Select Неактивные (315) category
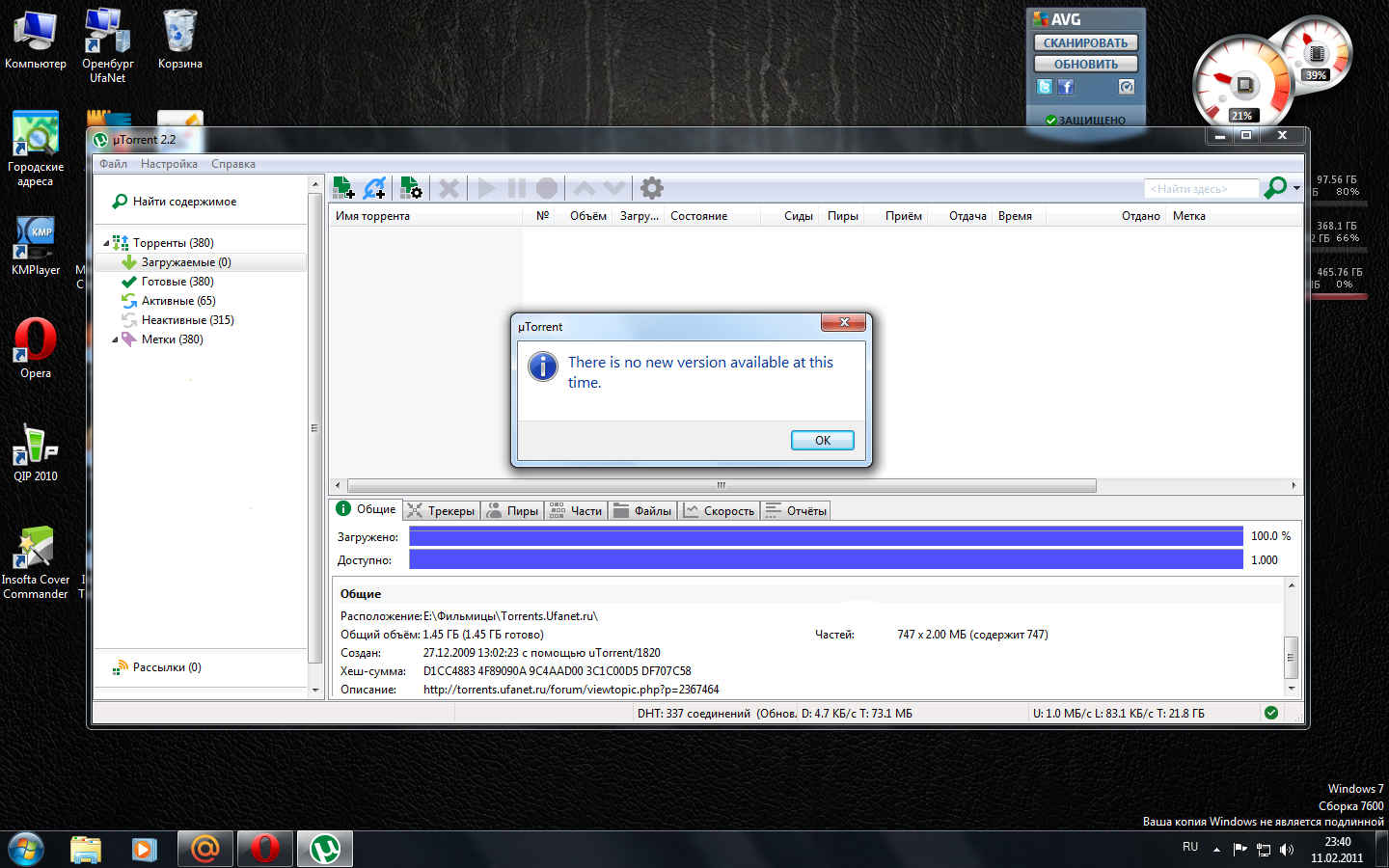Viewport: 1389px width, 868px height. (x=177, y=320)
